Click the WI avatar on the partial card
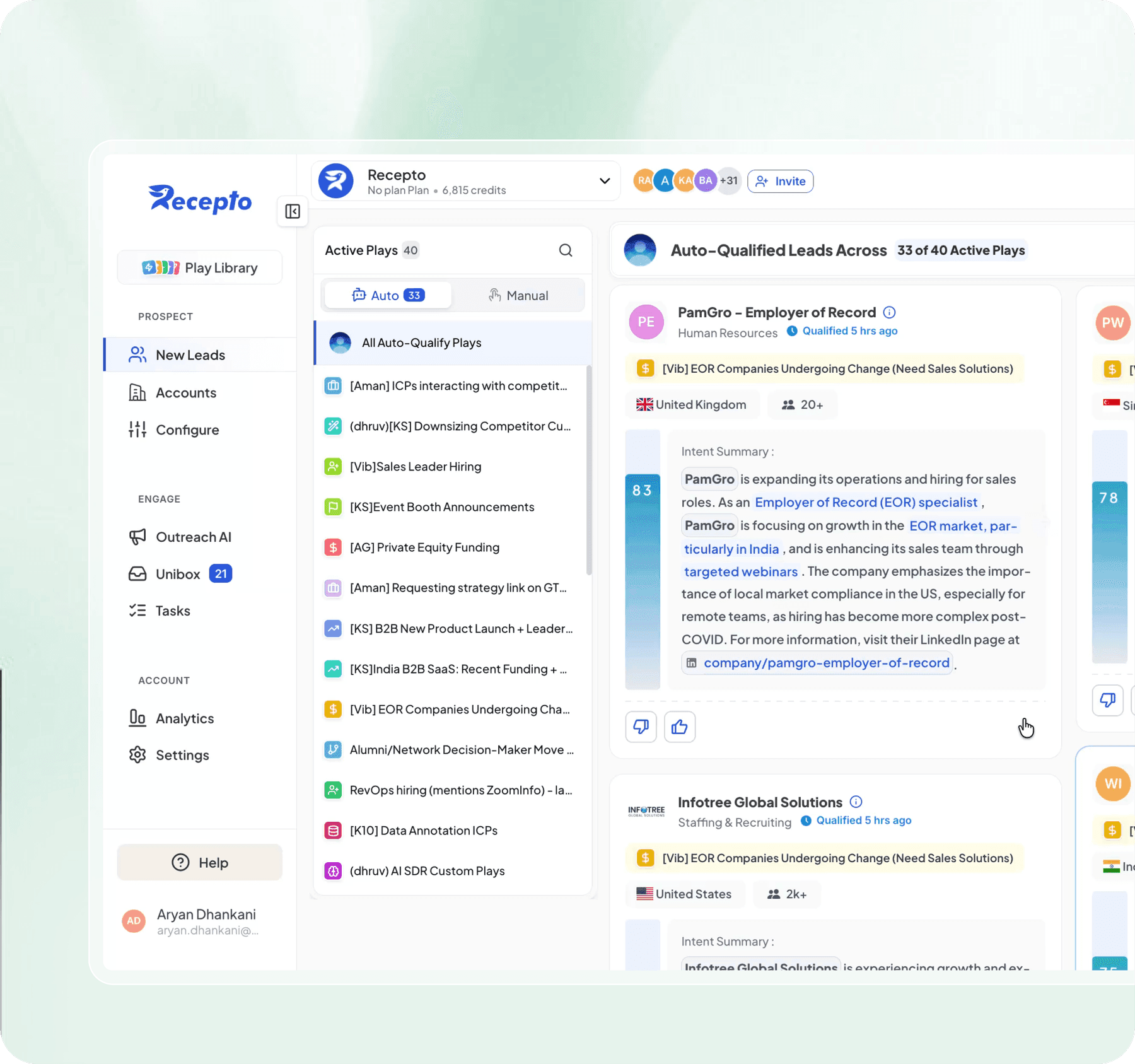This screenshot has width=1135, height=1064. (x=1113, y=783)
